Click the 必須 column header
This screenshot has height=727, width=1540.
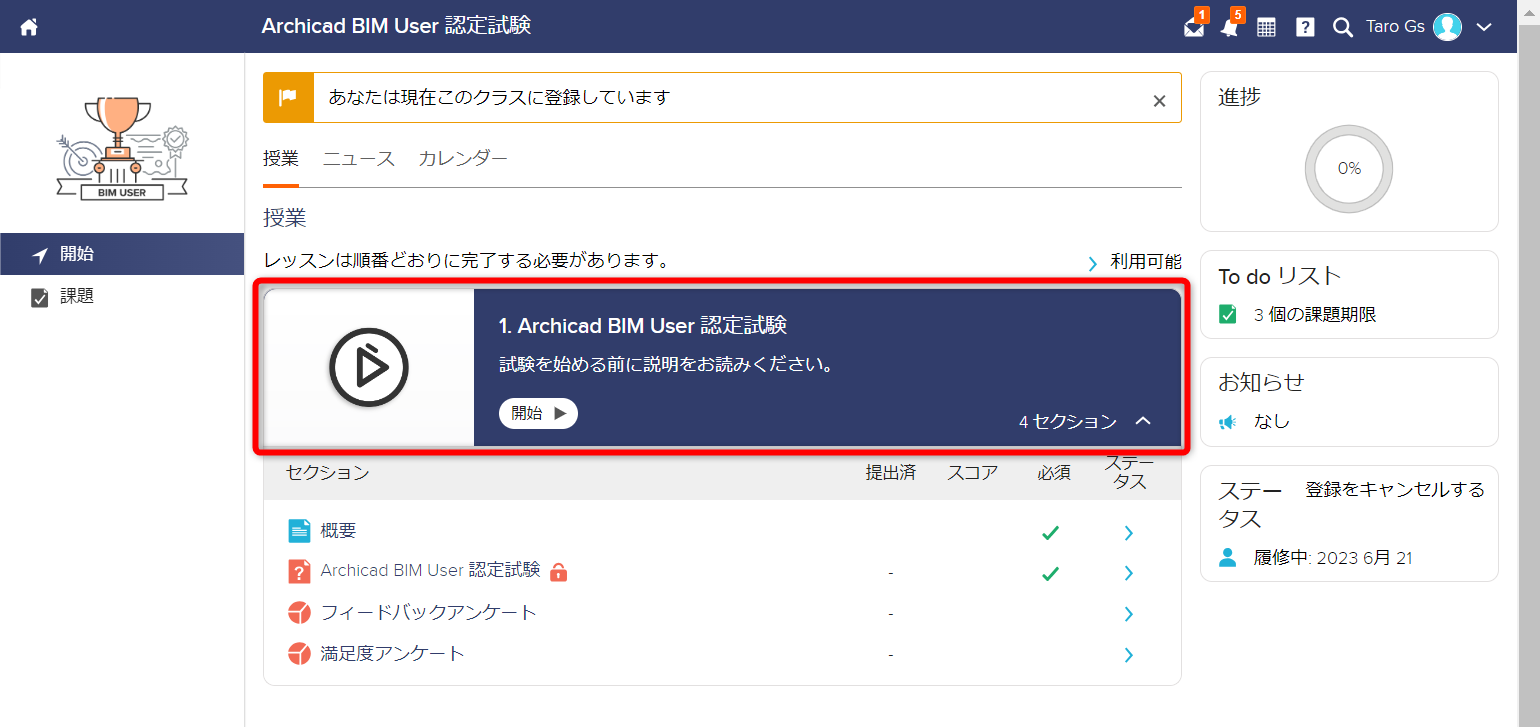pyautogui.click(x=1054, y=472)
